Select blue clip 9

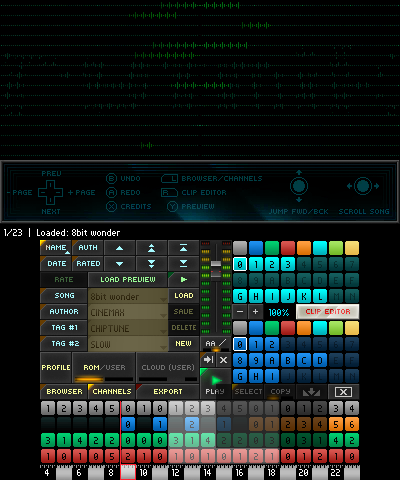[x=256, y=360]
